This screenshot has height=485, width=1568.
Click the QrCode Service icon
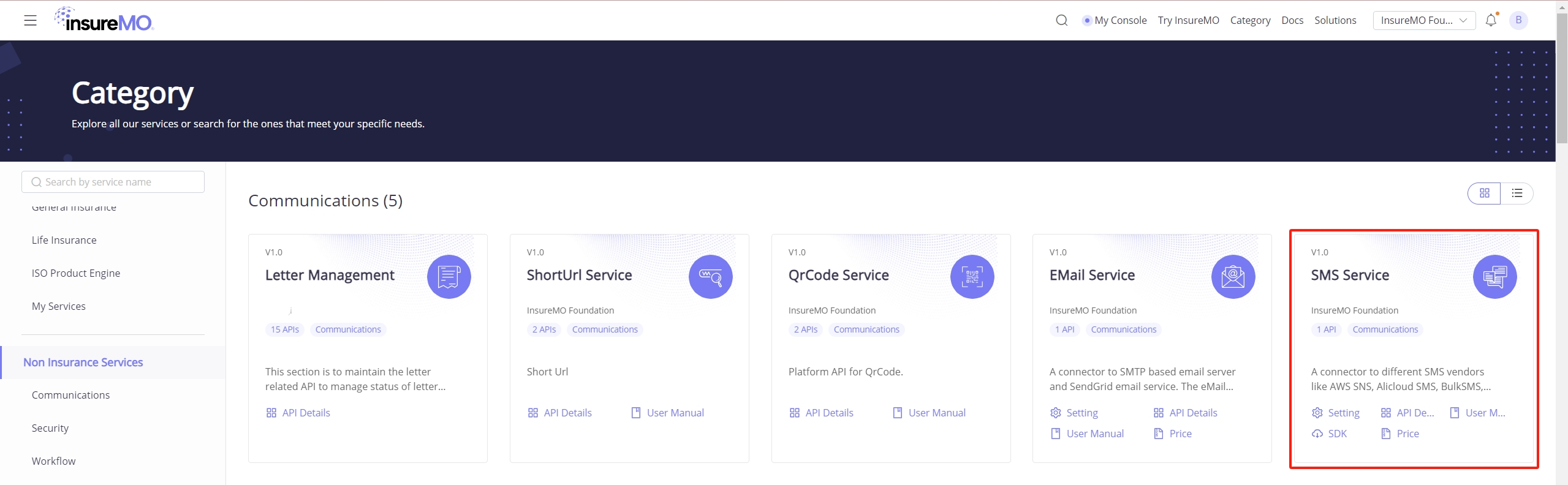[972, 277]
